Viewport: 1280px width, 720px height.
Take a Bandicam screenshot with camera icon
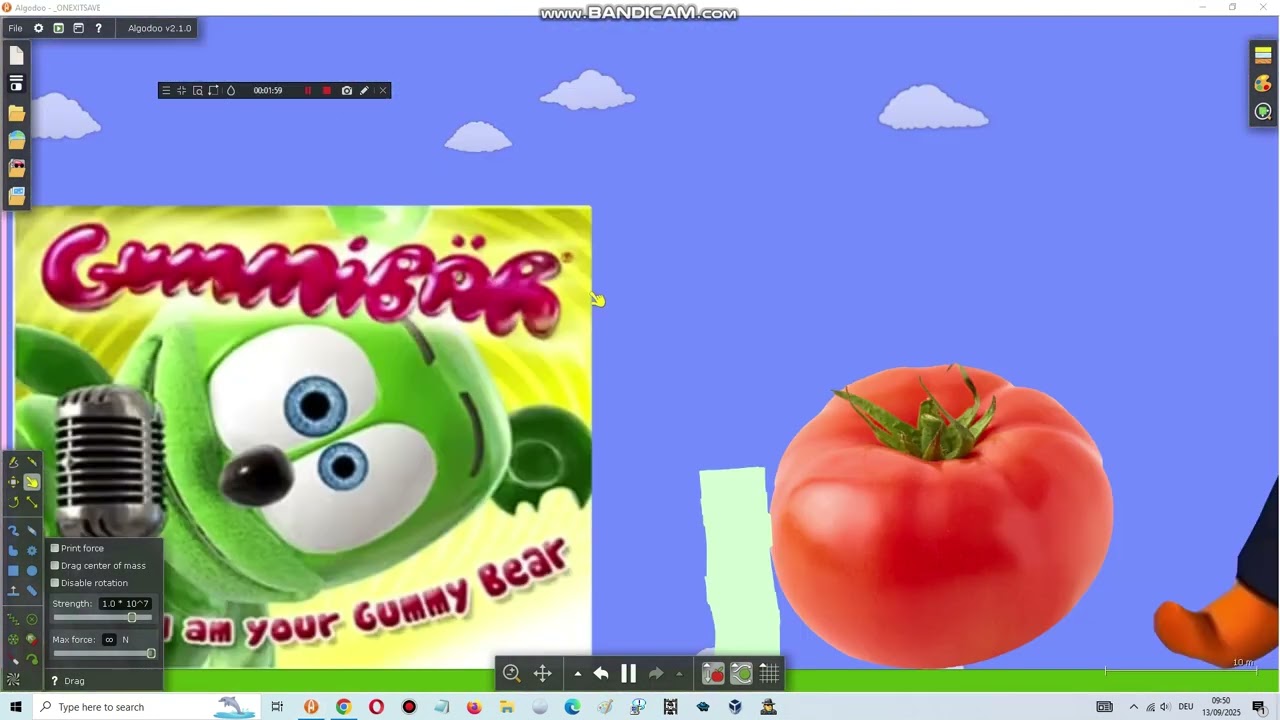click(346, 90)
